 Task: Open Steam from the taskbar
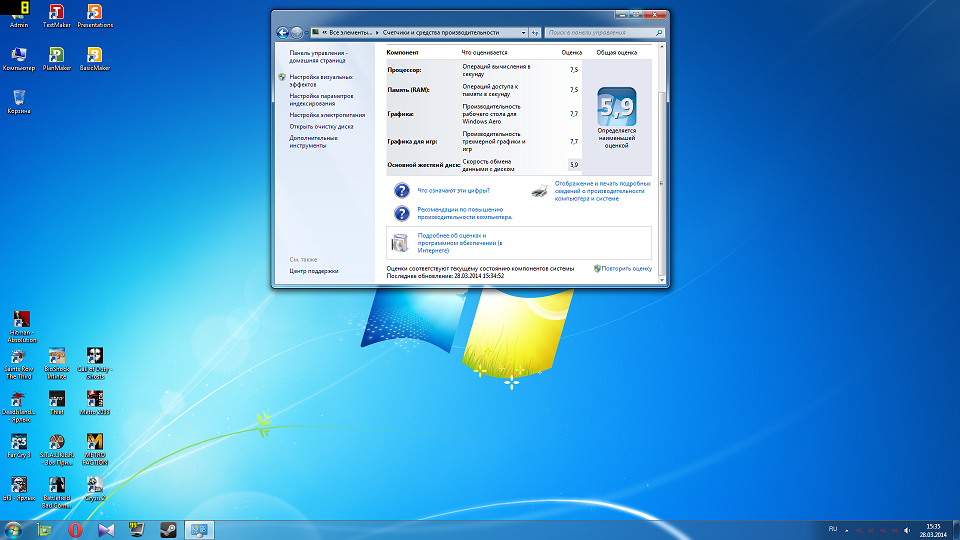168,530
